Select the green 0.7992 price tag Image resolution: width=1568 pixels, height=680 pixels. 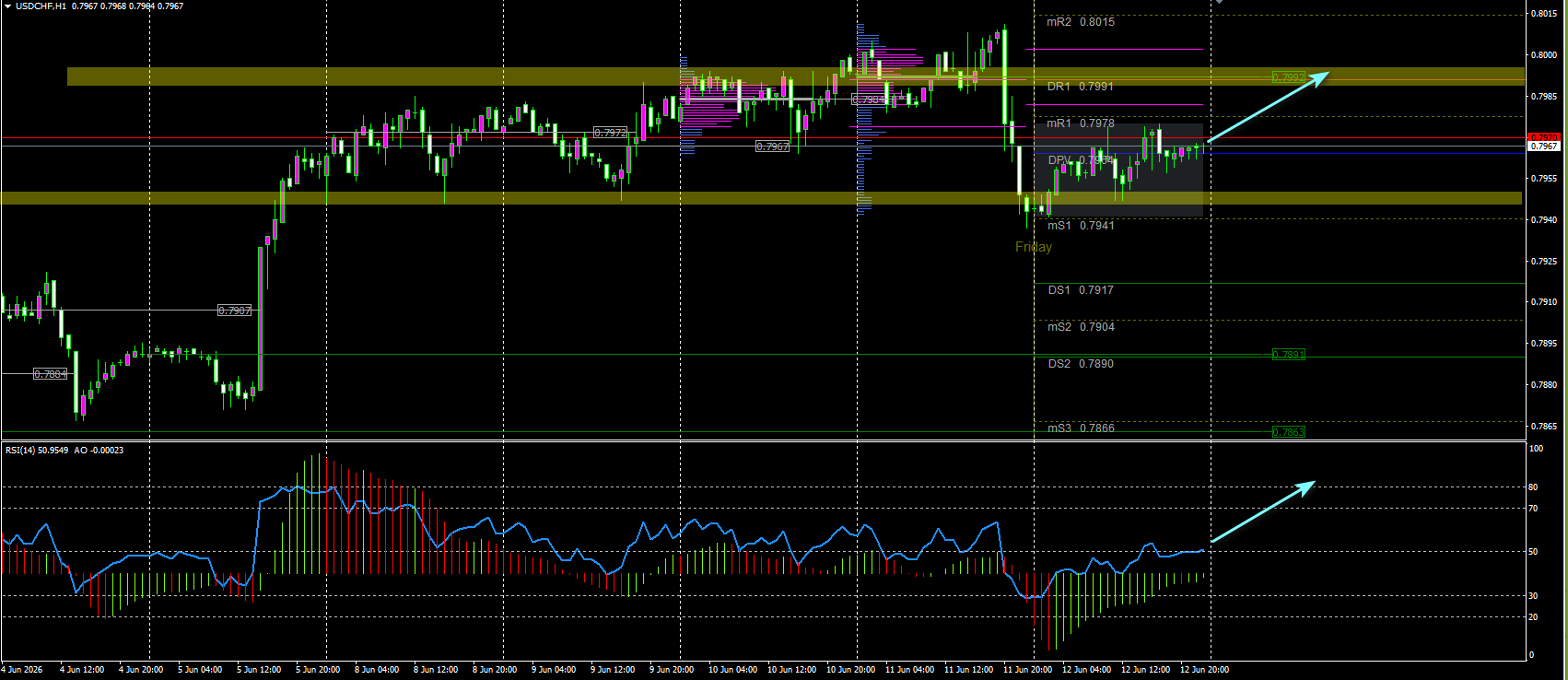1289,77
